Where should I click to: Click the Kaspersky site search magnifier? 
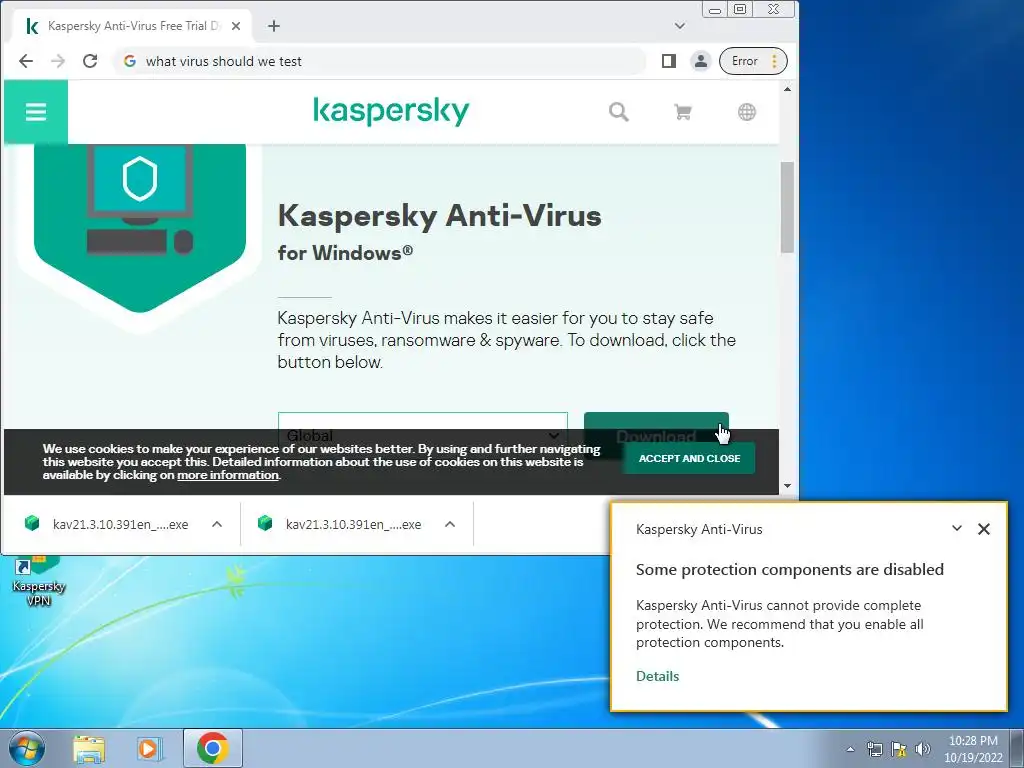point(618,112)
